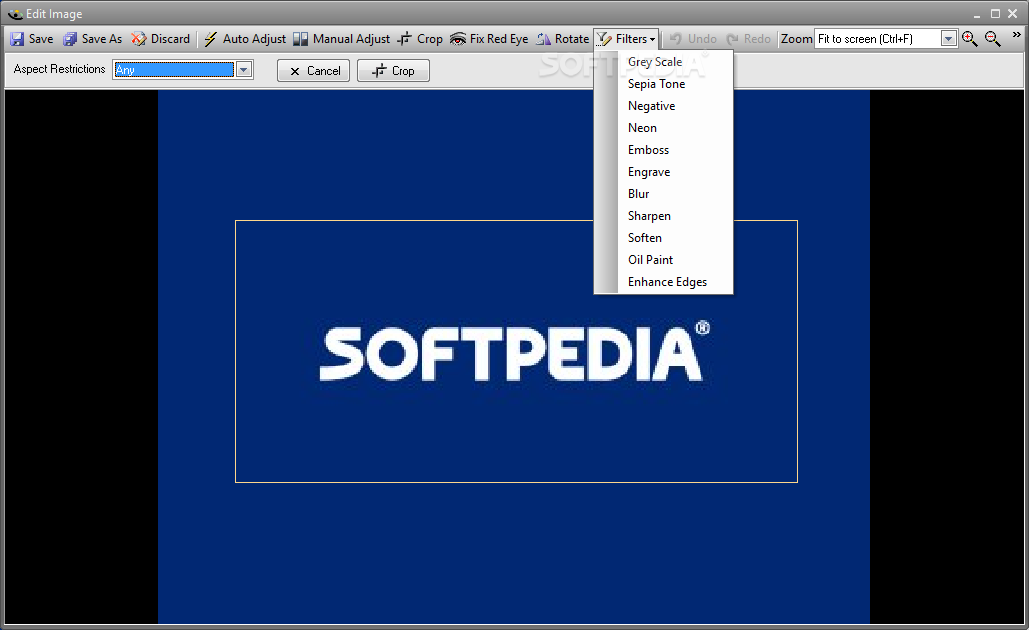This screenshot has width=1029, height=630.
Task: Click the Manual Adjust icon
Action: coord(301,39)
